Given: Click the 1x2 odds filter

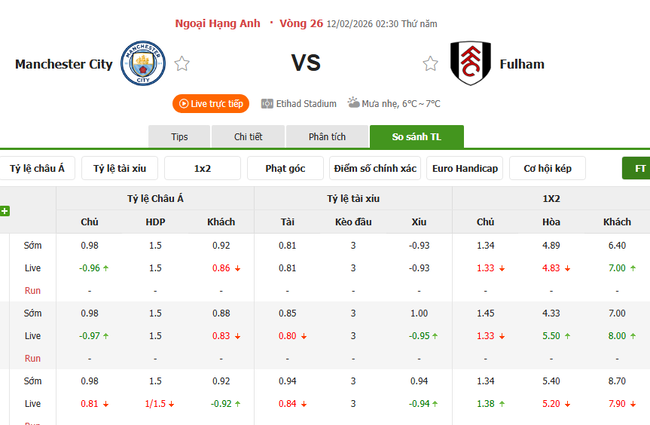Looking at the screenshot, I should pyautogui.click(x=202, y=168).
